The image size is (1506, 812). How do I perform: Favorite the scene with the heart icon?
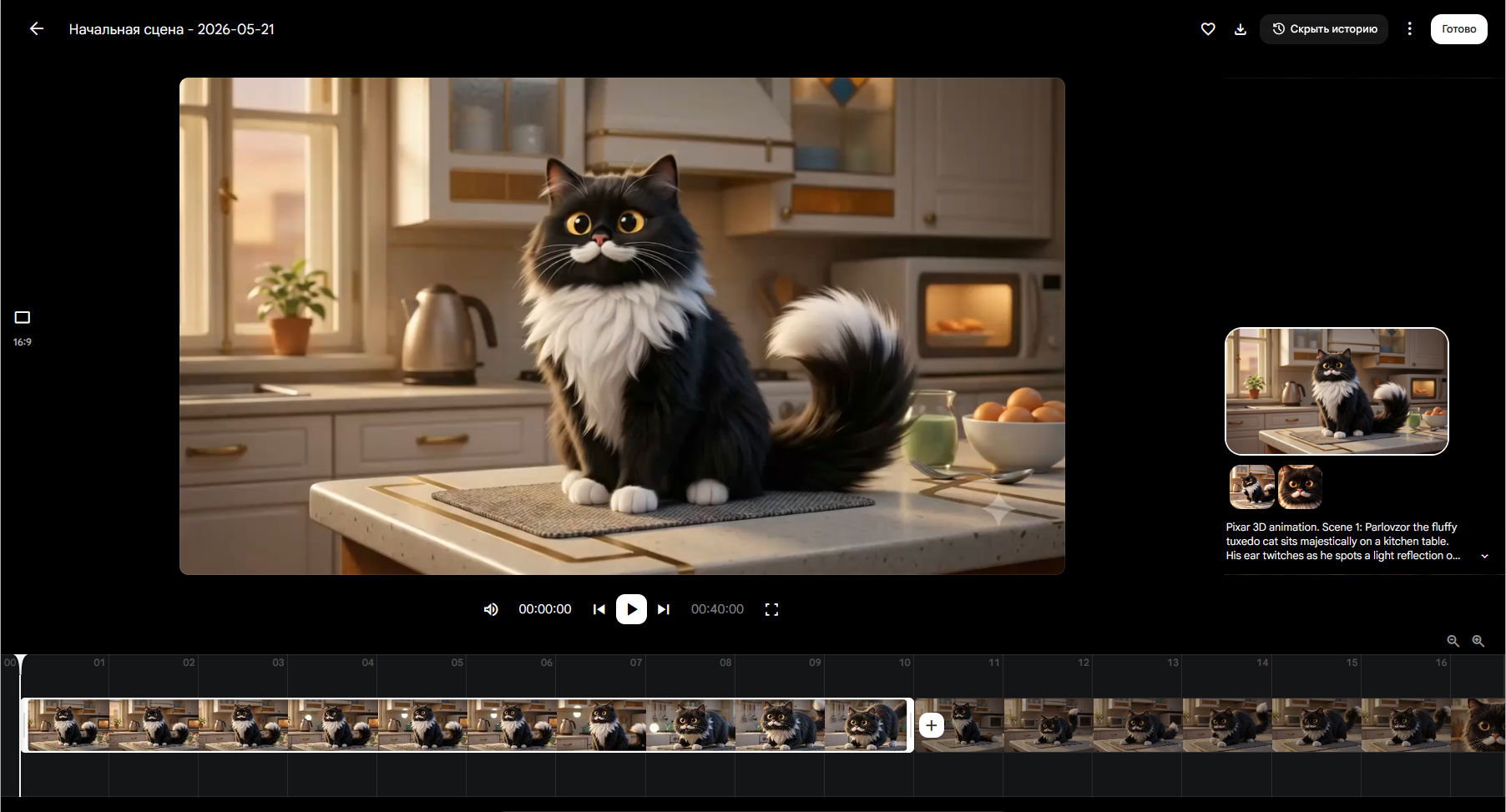[x=1207, y=28]
